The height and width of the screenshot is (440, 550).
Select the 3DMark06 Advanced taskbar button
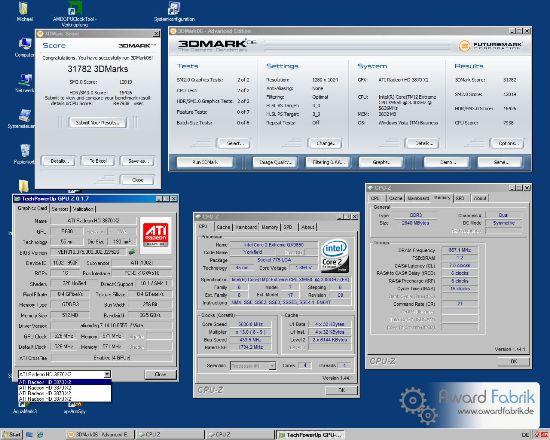[x=100, y=435]
